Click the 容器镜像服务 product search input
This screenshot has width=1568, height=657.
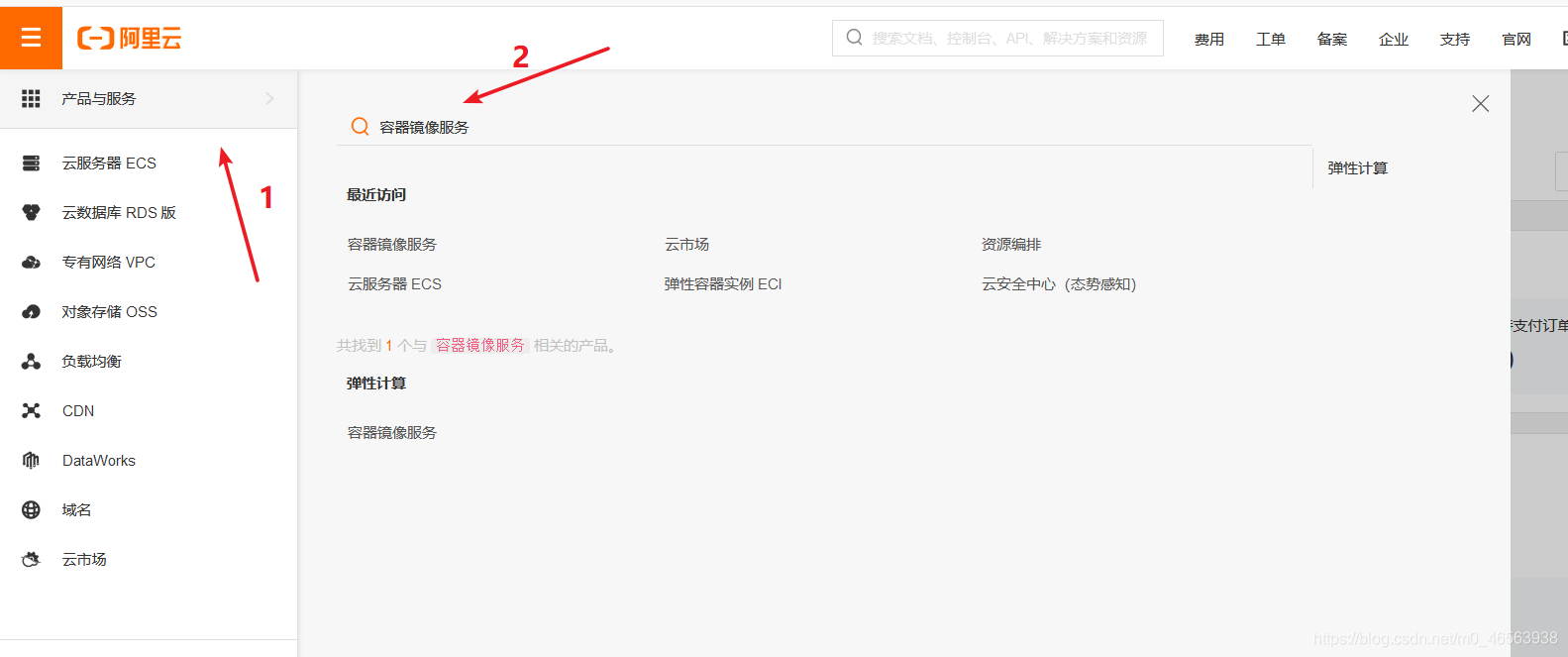pos(824,127)
